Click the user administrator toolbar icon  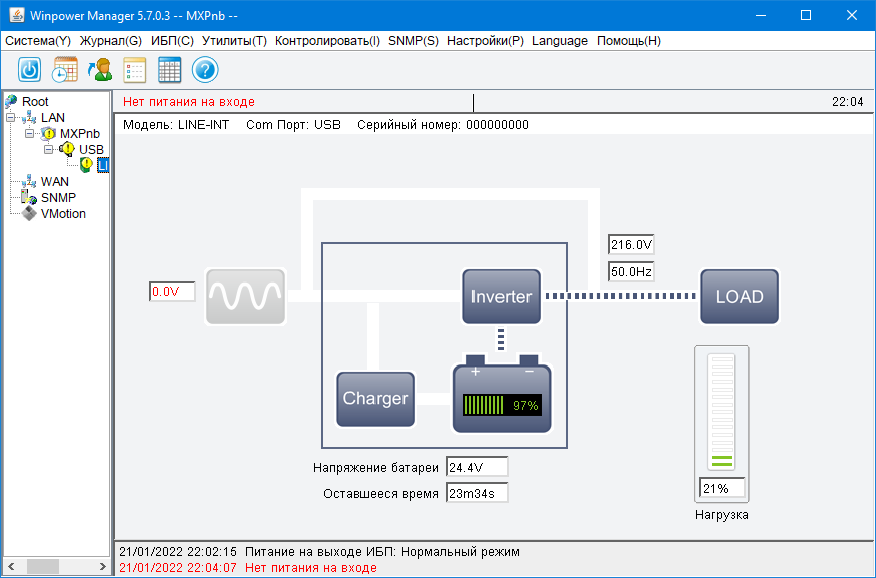click(100, 70)
